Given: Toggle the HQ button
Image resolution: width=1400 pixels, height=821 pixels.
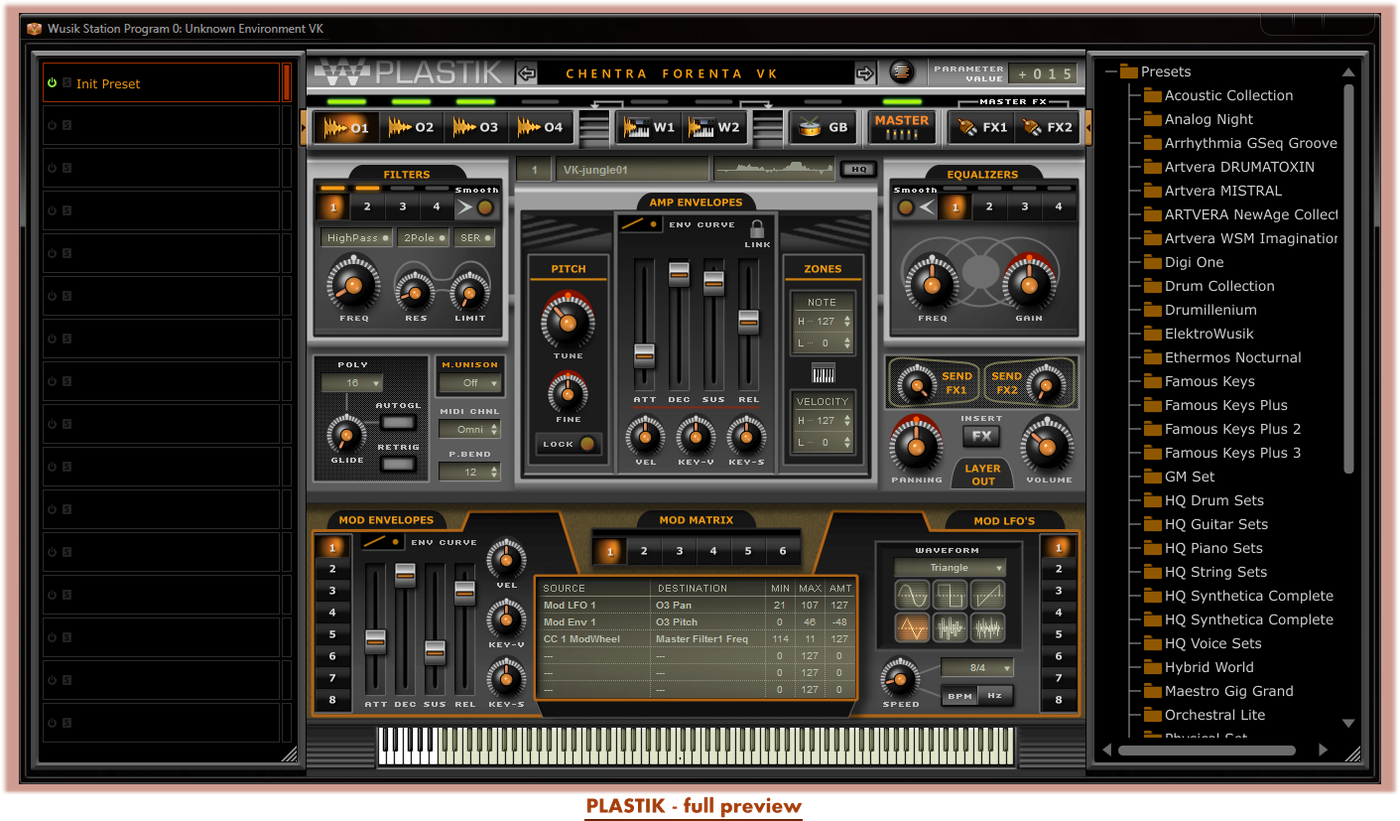Looking at the screenshot, I should tap(858, 170).
